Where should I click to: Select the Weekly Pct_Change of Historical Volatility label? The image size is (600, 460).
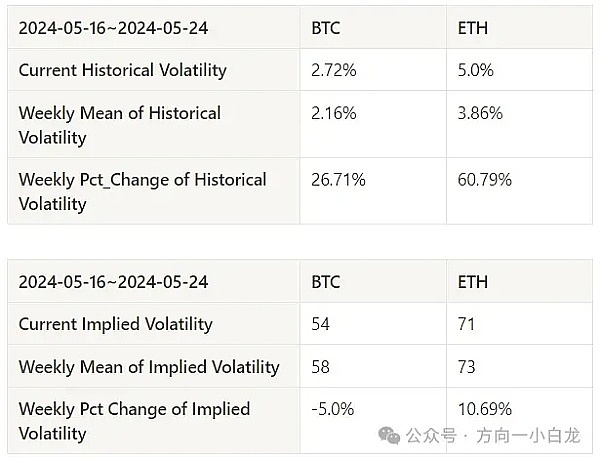pyautogui.click(x=143, y=191)
